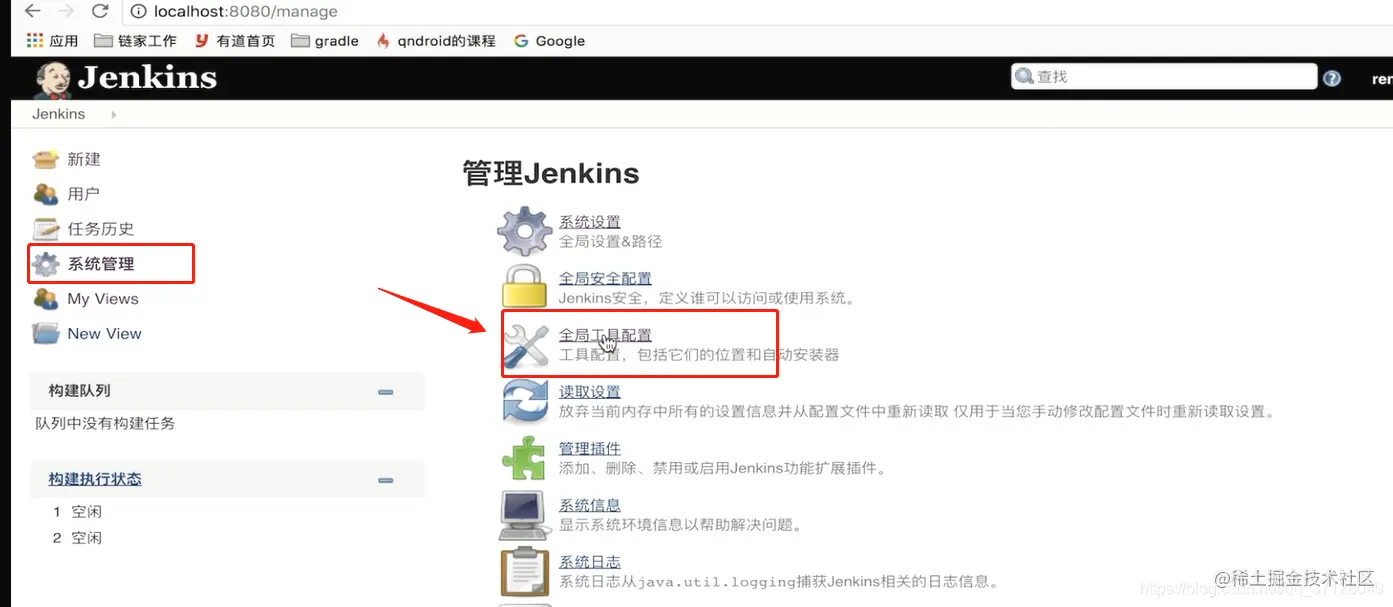Image resolution: width=1393 pixels, height=607 pixels.
Task: Click the 系统管理 gear icon
Action: [x=46, y=264]
